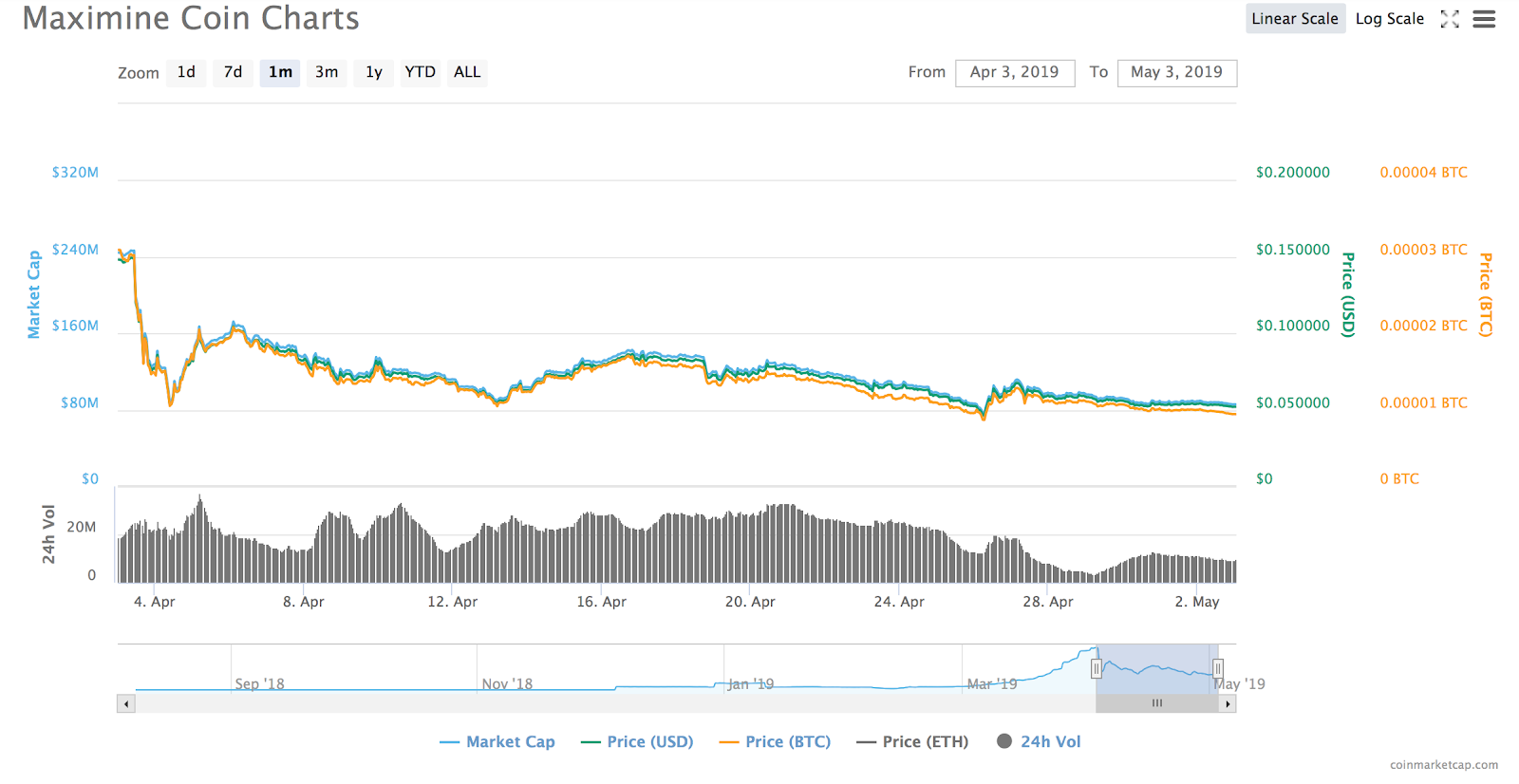This screenshot has width=1519, height=784.
Task: Click the scrollbar right arrow
Action: point(1228,703)
